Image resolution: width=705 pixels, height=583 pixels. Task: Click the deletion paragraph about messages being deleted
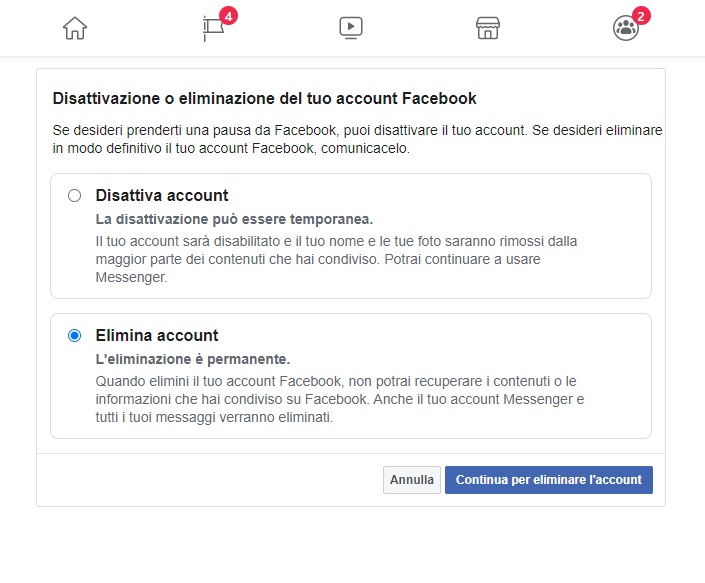tap(340, 399)
